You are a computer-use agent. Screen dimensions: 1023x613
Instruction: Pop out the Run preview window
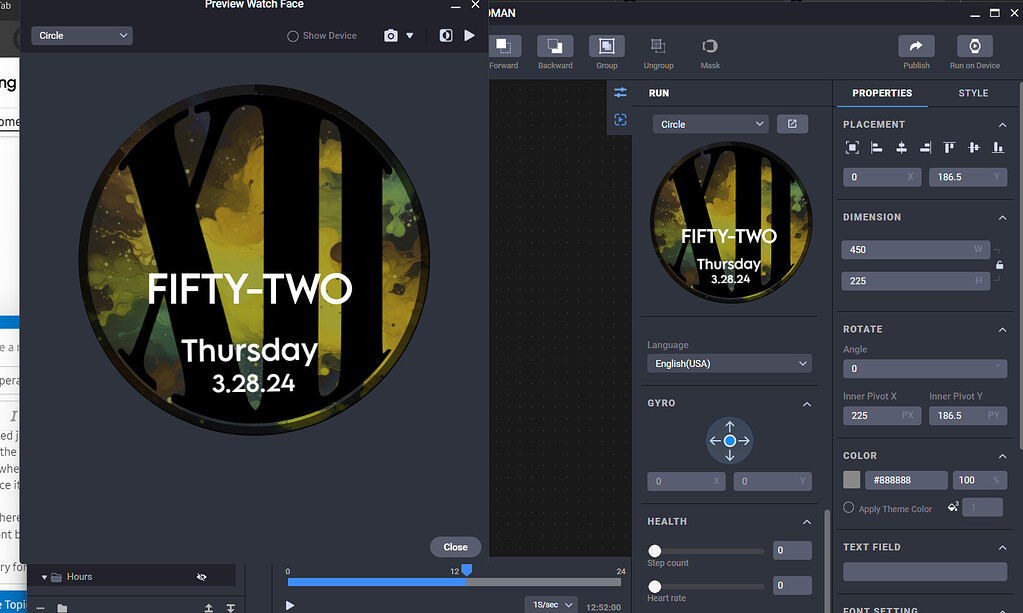point(792,124)
